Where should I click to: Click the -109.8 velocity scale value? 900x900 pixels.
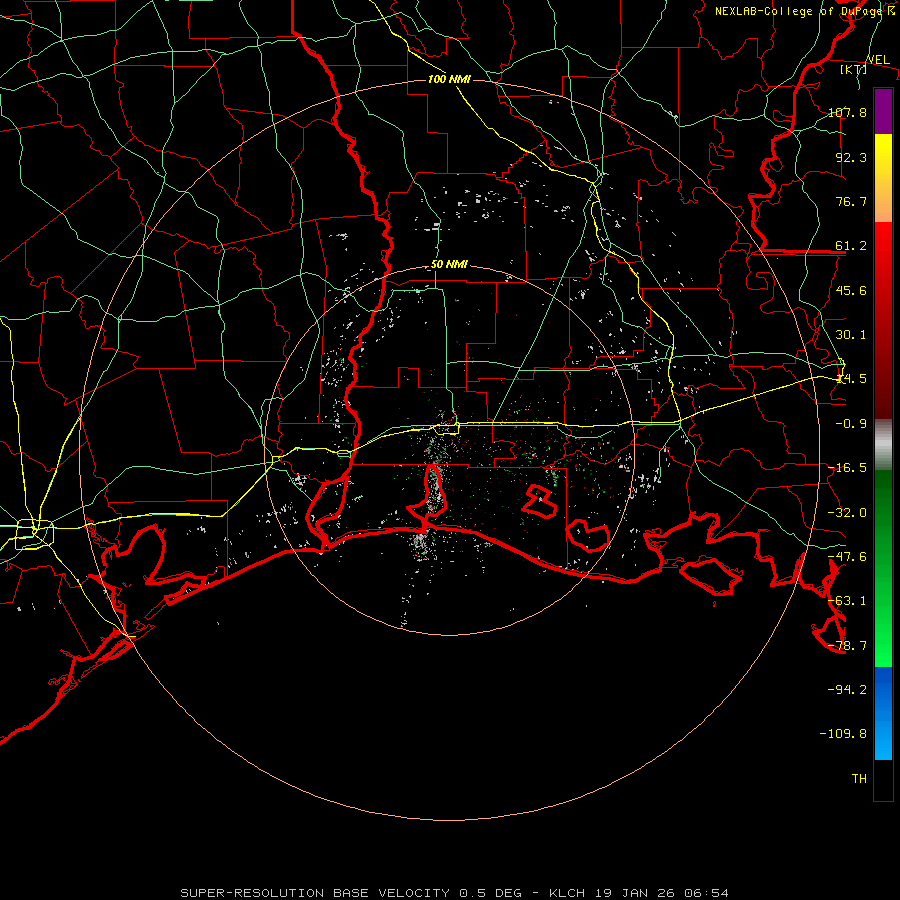pyautogui.click(x=843, y=734)
